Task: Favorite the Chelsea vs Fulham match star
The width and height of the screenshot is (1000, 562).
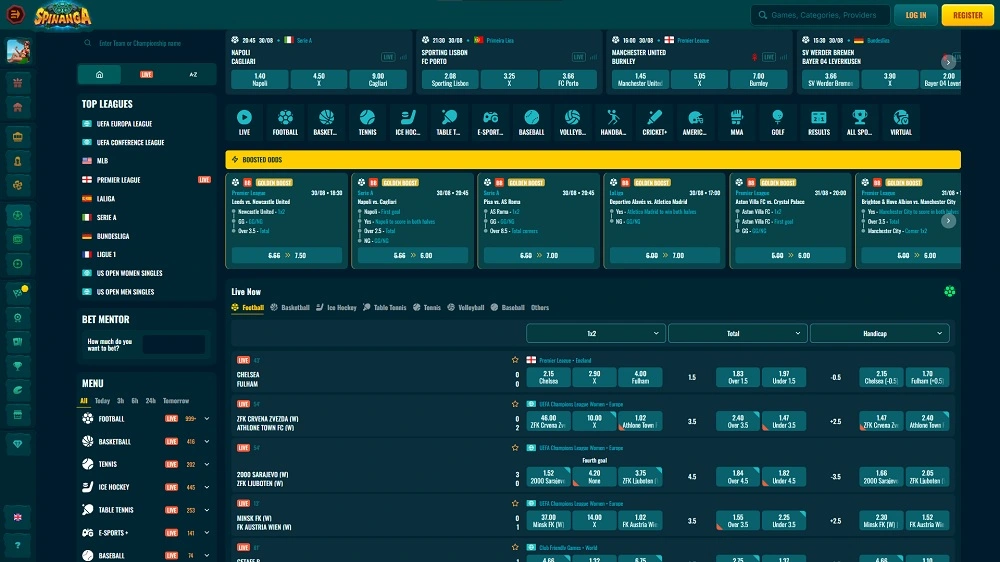Action: click(516, 360)
